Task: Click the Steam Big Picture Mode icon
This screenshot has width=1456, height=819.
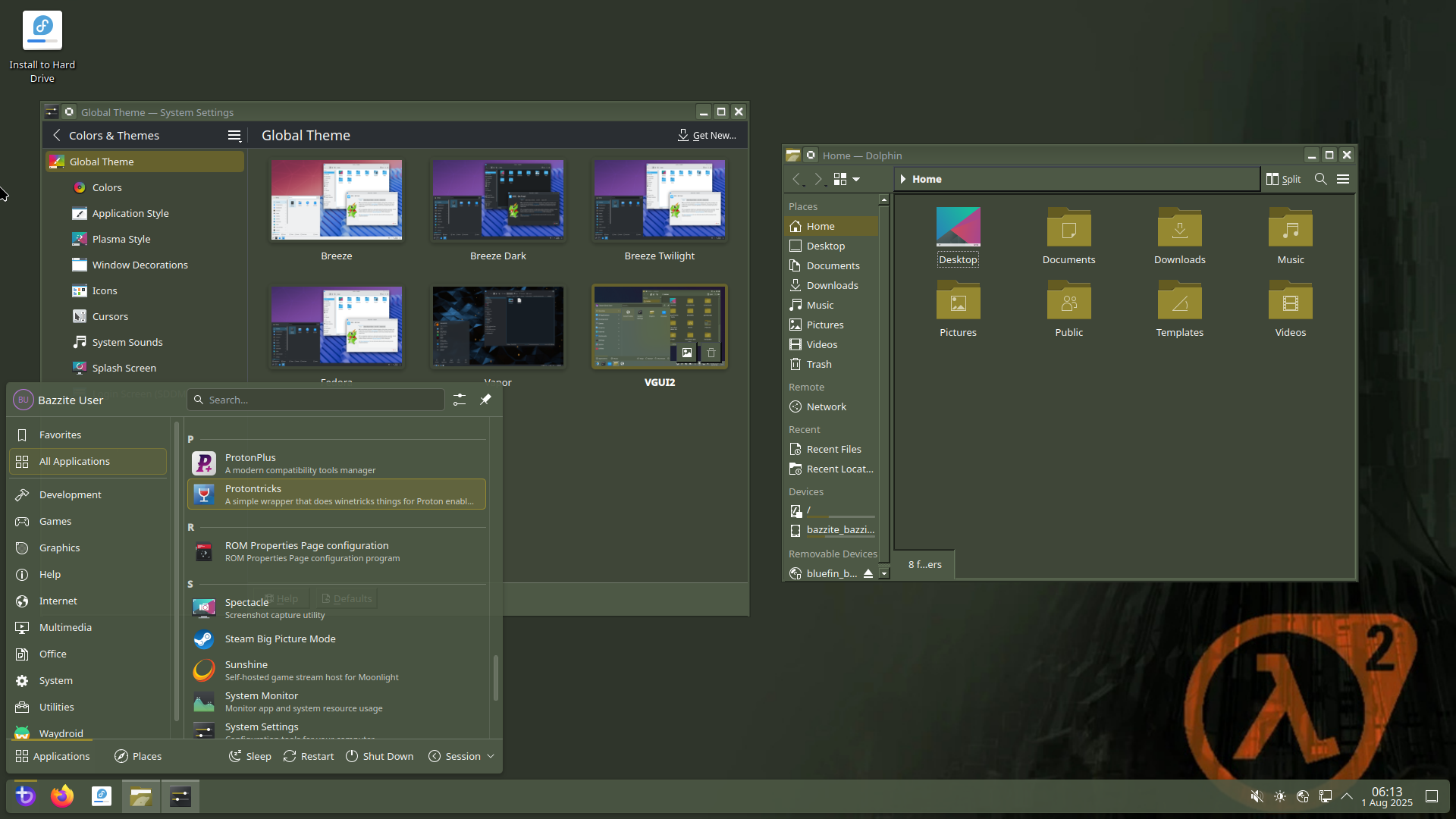Action: point(204,639)
